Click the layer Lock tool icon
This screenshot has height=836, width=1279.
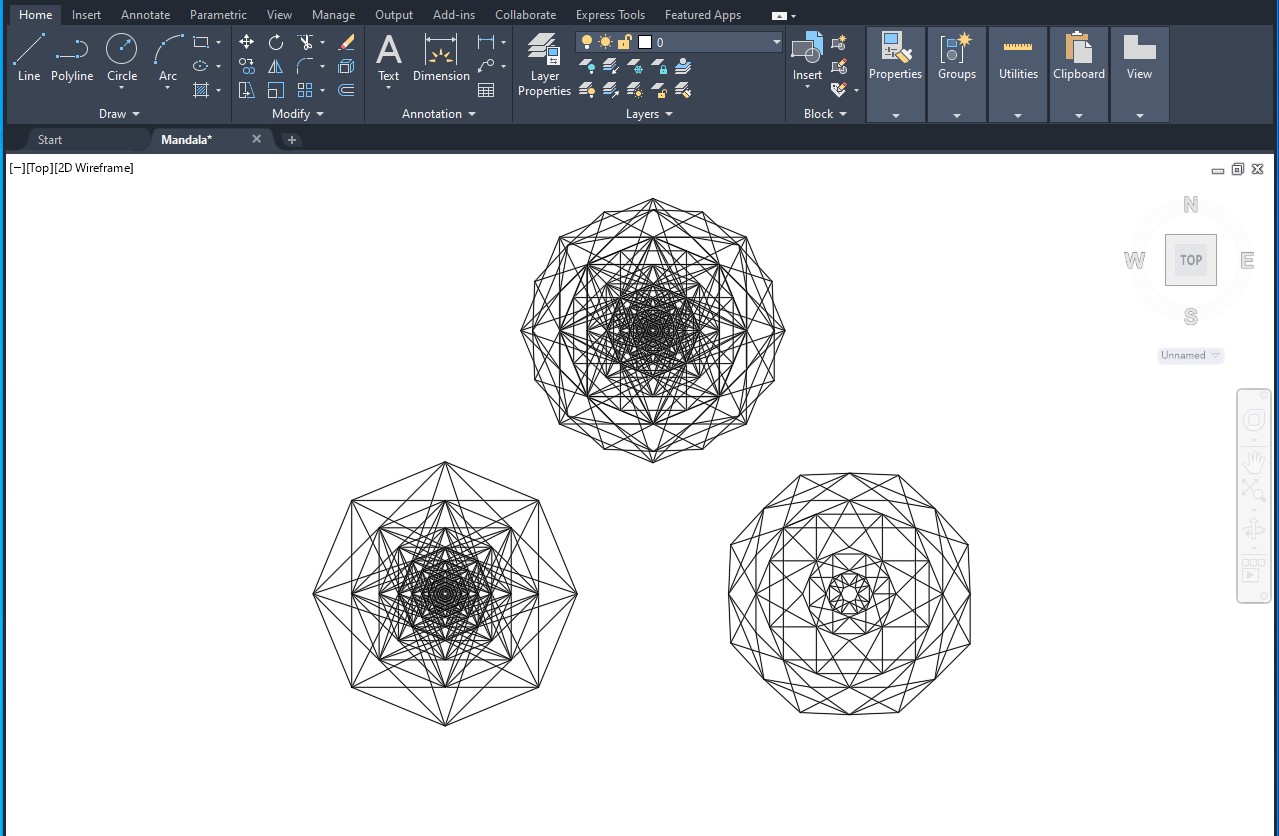pos(659,66)
